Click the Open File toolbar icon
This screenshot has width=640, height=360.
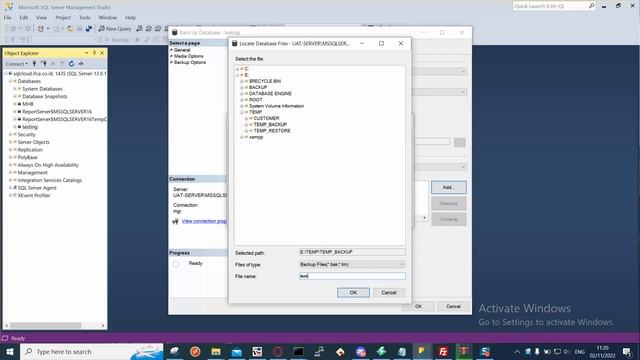tap(70, 29)
